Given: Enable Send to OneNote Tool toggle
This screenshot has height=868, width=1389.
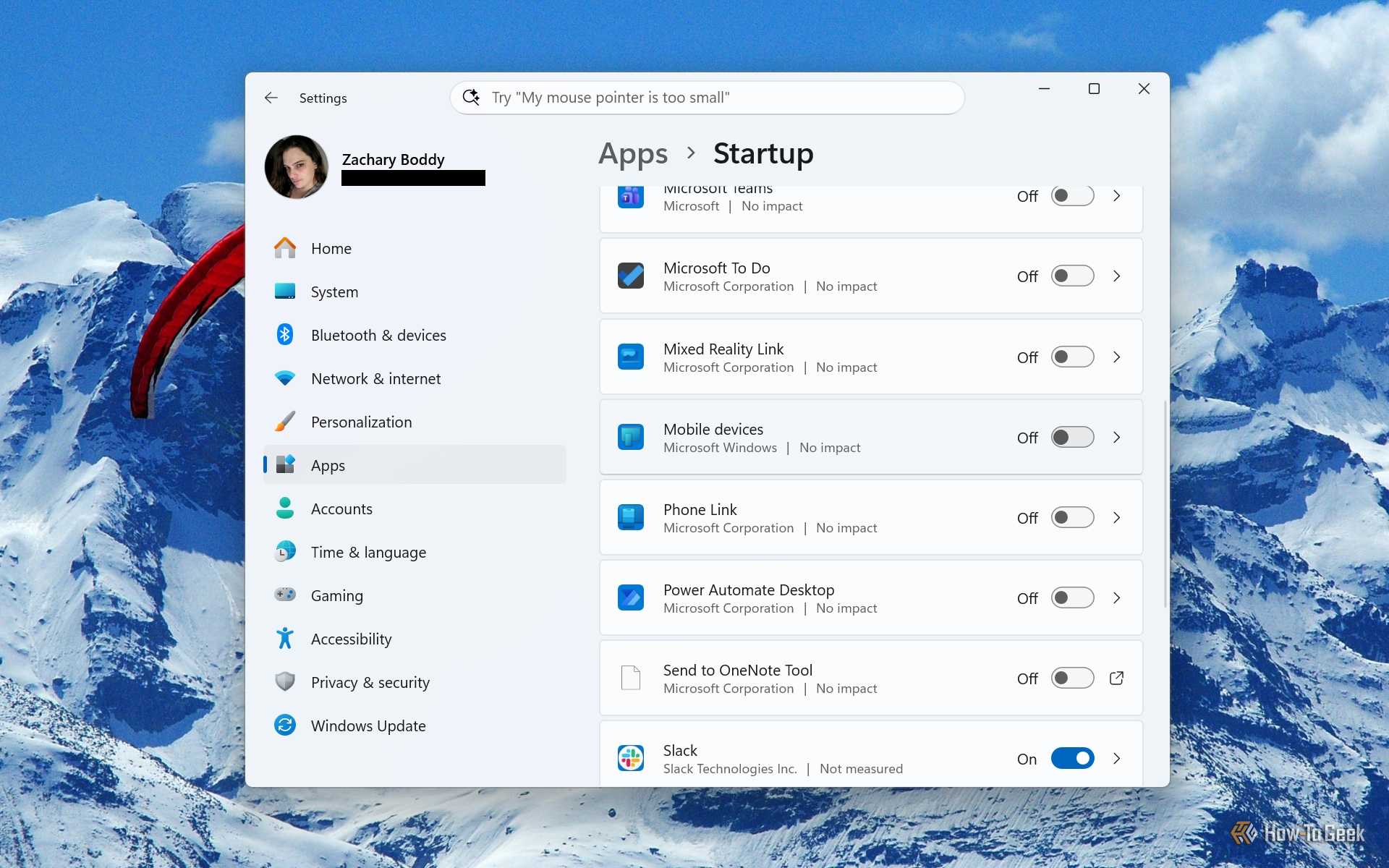Looking at the screenshot, I should coord(1072,678).
